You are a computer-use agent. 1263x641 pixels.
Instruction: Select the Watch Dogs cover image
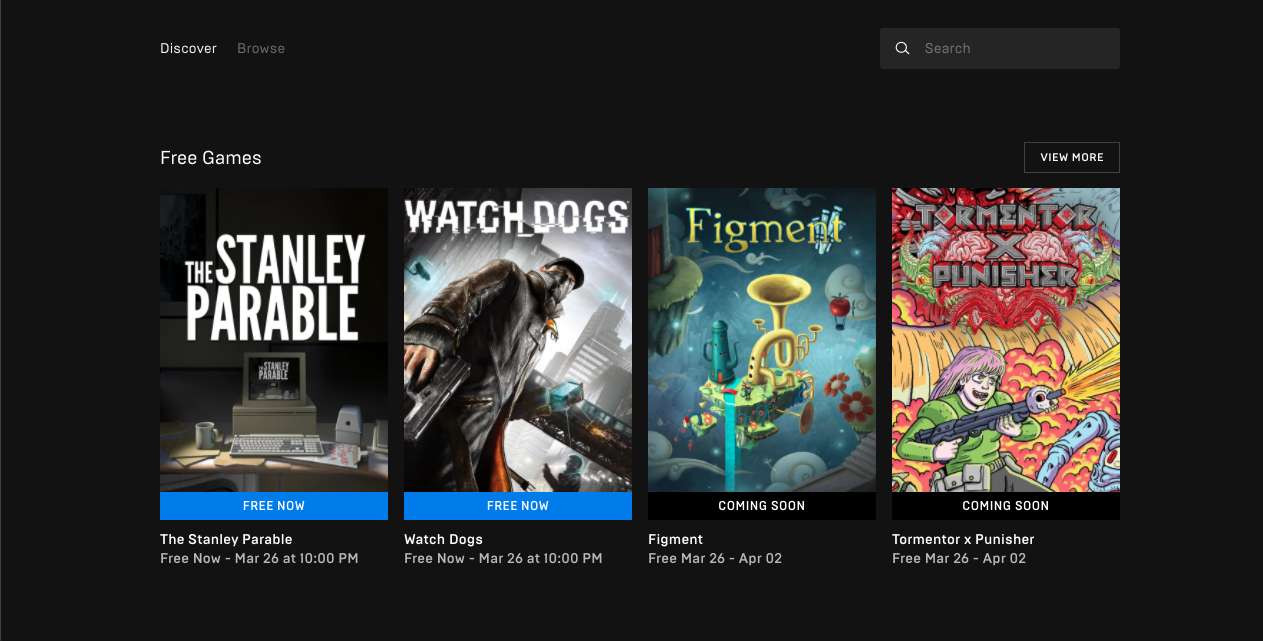(x=518, y=340)
